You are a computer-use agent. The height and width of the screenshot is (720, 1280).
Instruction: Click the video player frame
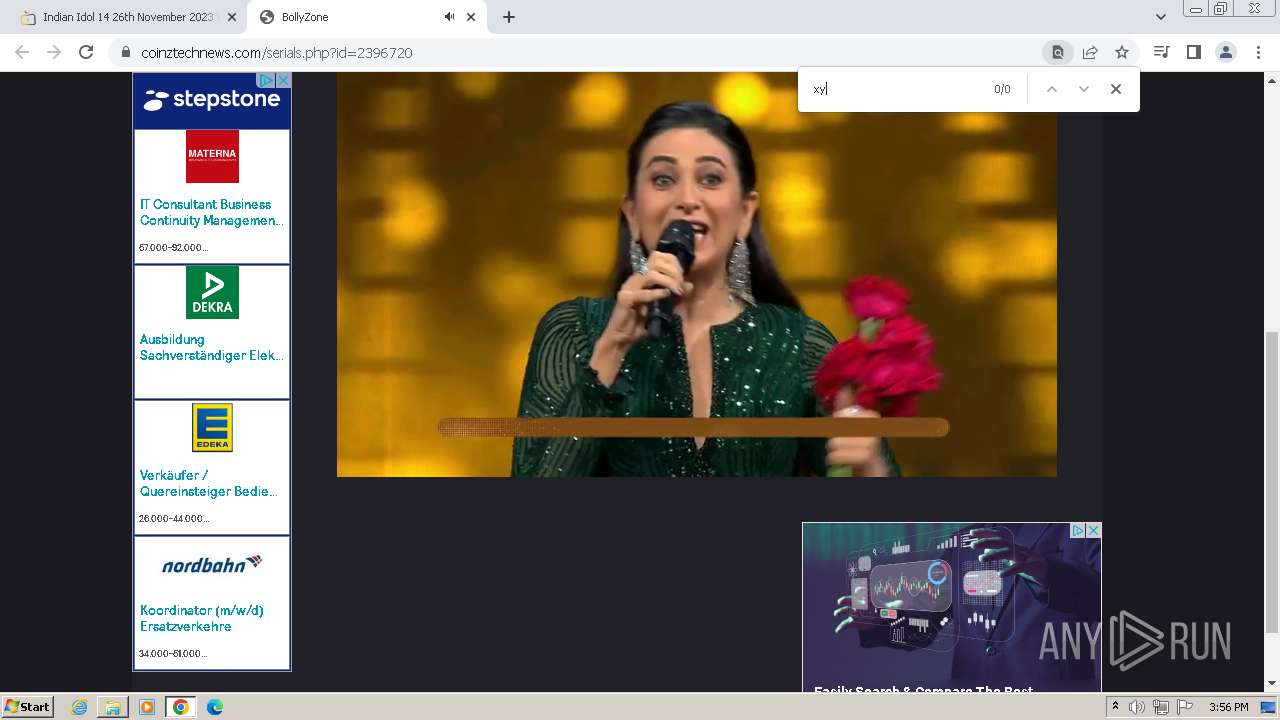(697, 274)
